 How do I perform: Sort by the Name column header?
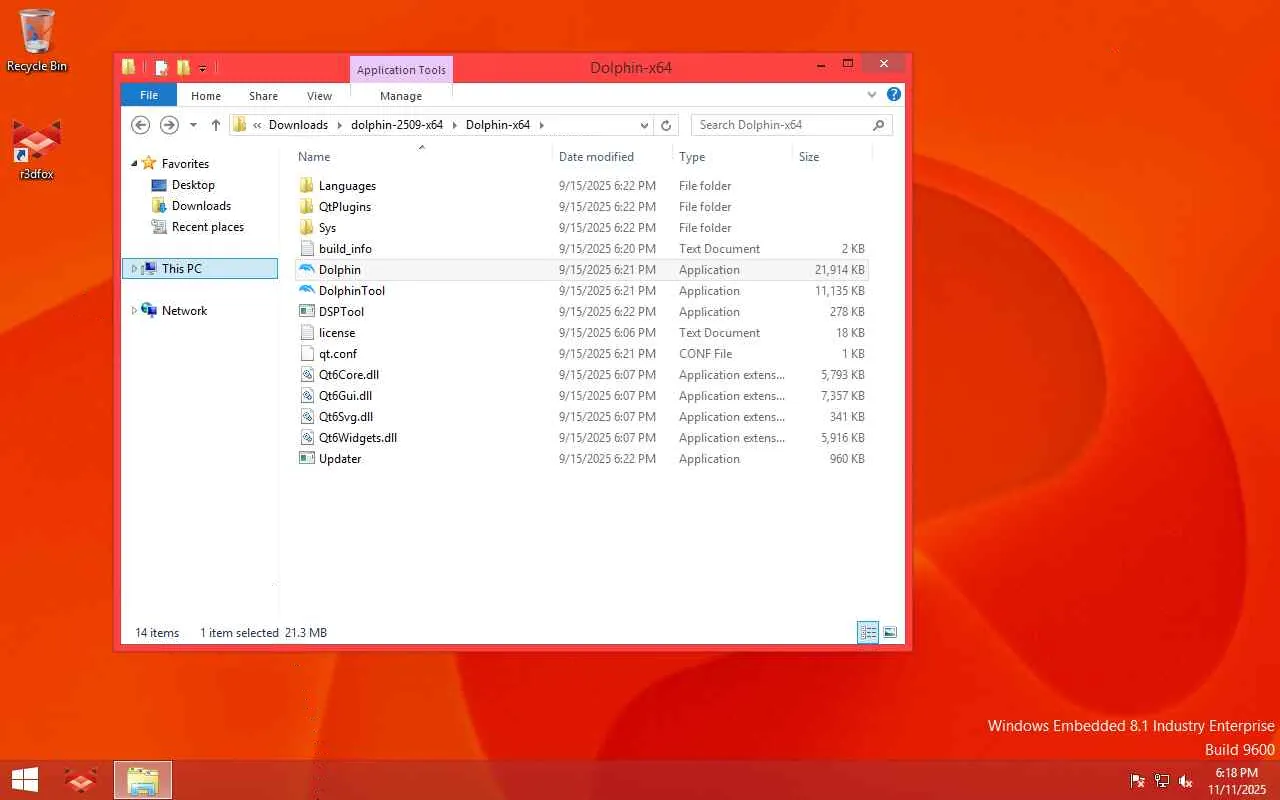pos(423,156)
